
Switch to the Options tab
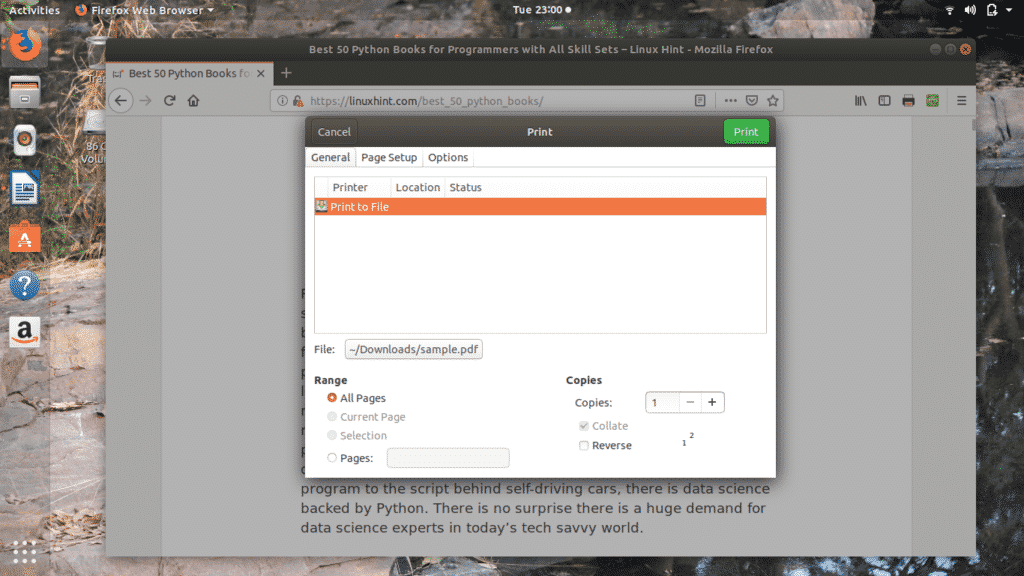[x=448, y=158]
